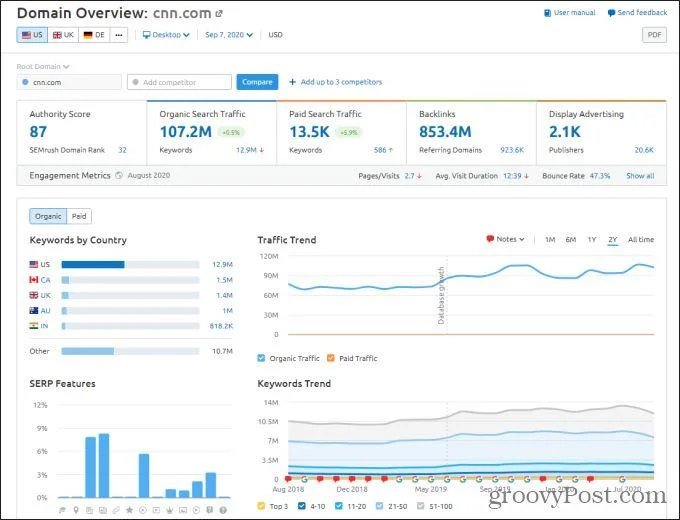This screenshot has width=680, height=520.
Task: Open cnn.com via the external link icon
Action: [219, 13]
